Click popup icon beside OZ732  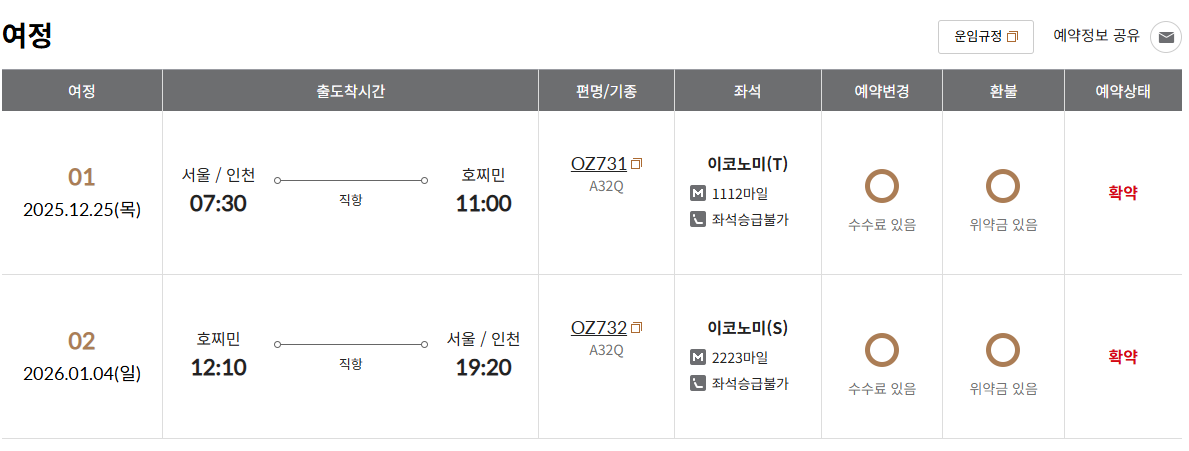click(637, 327)
